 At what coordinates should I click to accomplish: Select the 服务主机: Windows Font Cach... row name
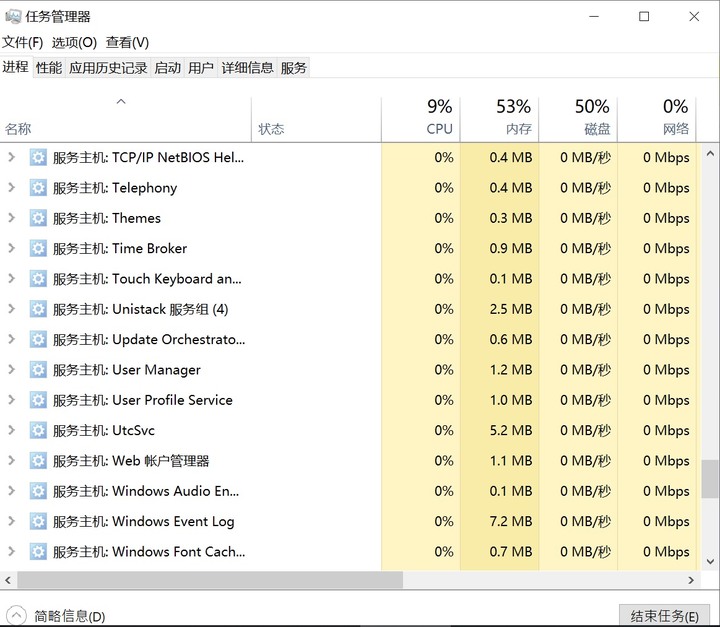point(149,552)
